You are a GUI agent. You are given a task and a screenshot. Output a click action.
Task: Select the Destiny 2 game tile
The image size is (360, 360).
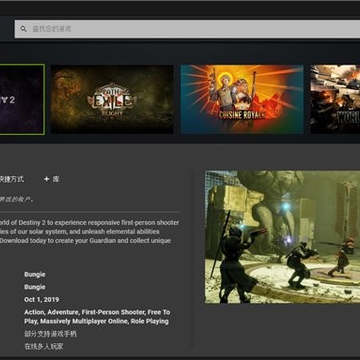(x=22, y=99)
